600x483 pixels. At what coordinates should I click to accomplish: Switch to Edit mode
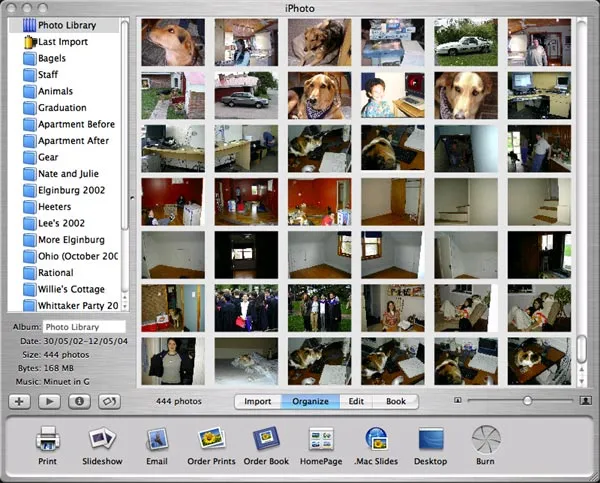tap(356, 401)
